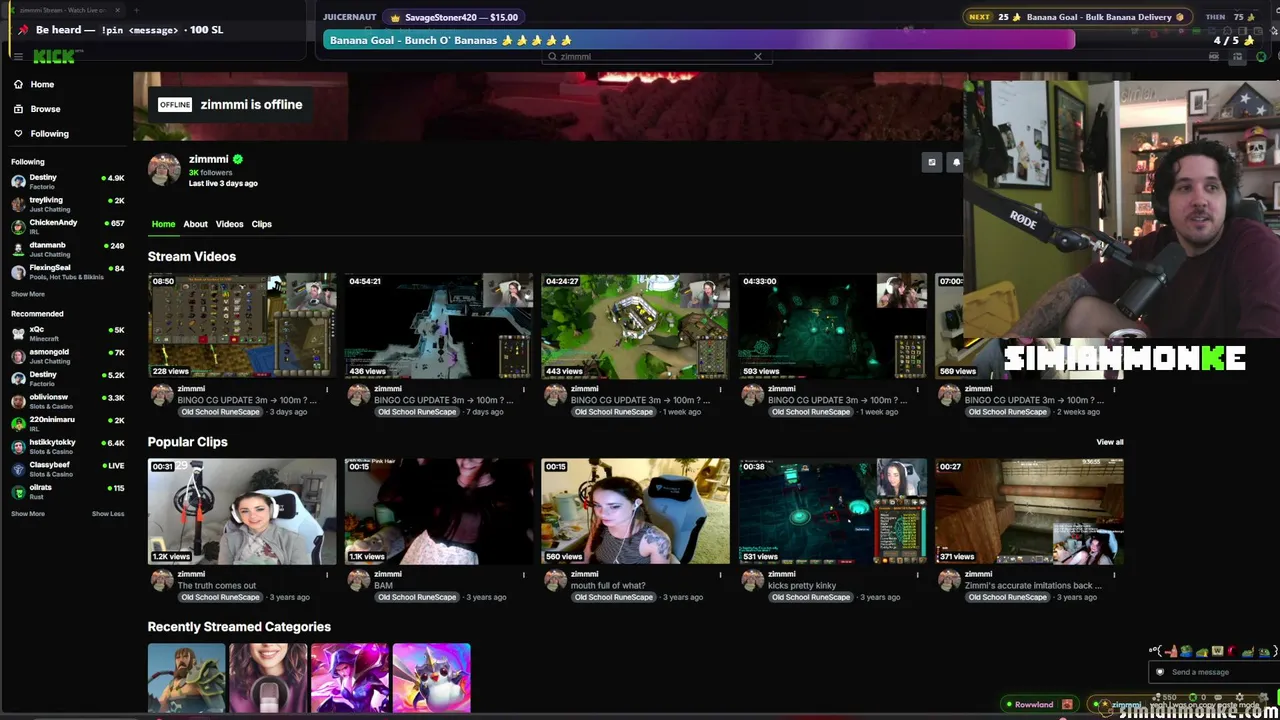Open oilrats recommended channel avatar

click(18, 492)
